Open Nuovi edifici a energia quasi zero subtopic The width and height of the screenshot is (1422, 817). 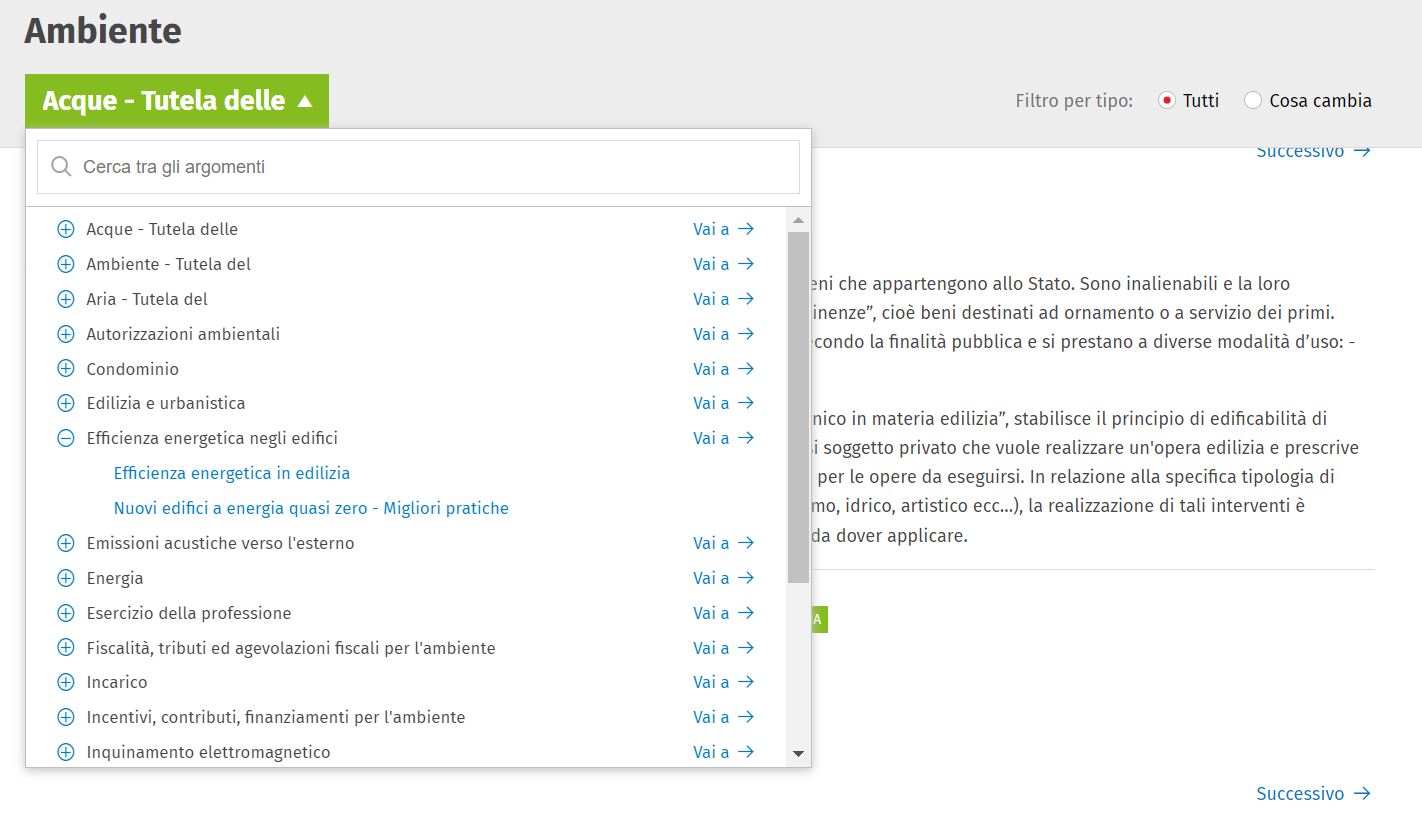(311, 508)
